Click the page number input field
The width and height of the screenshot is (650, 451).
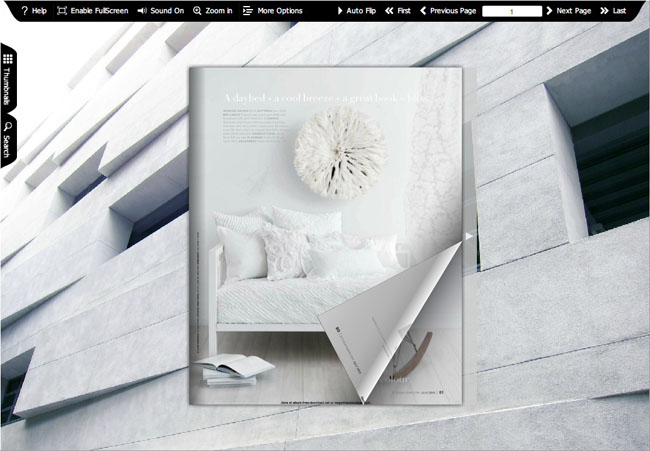pos(512,11)
